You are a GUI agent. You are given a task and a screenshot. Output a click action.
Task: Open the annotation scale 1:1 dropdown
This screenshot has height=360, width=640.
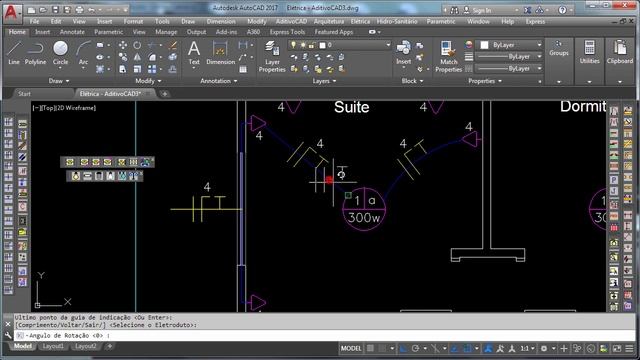(527, 349)
